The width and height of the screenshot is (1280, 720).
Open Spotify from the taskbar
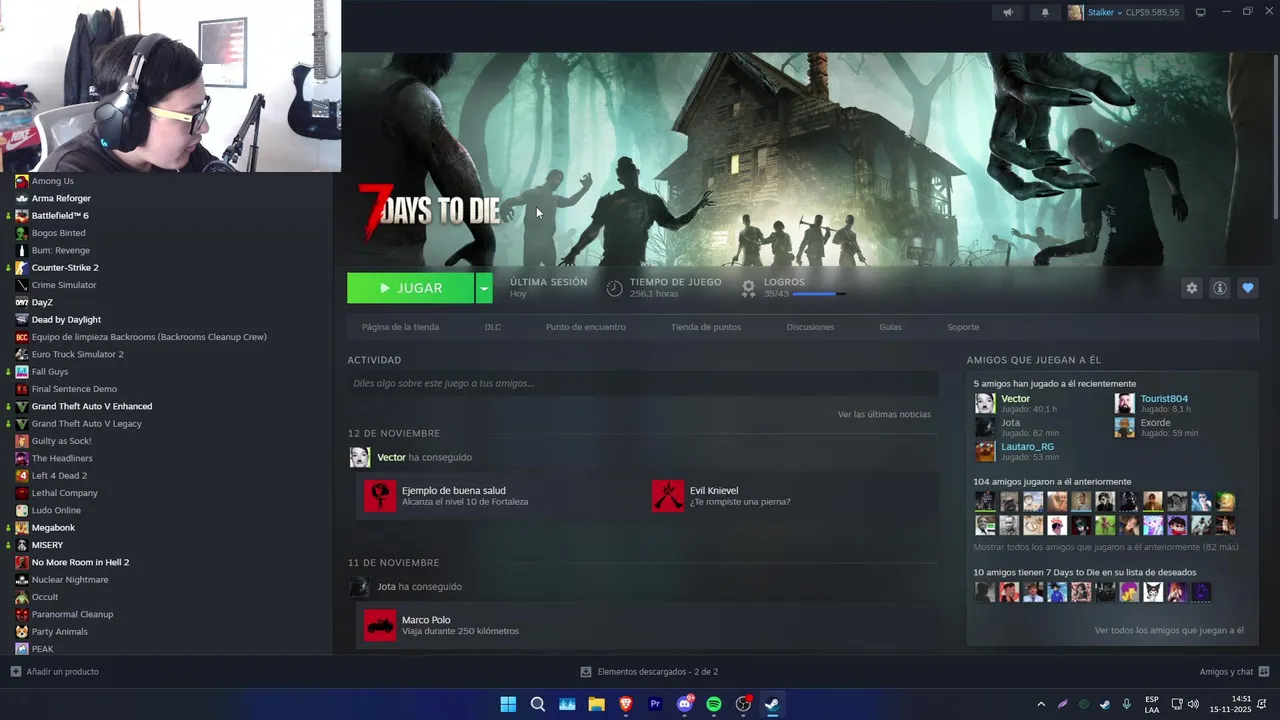point(714,704)
